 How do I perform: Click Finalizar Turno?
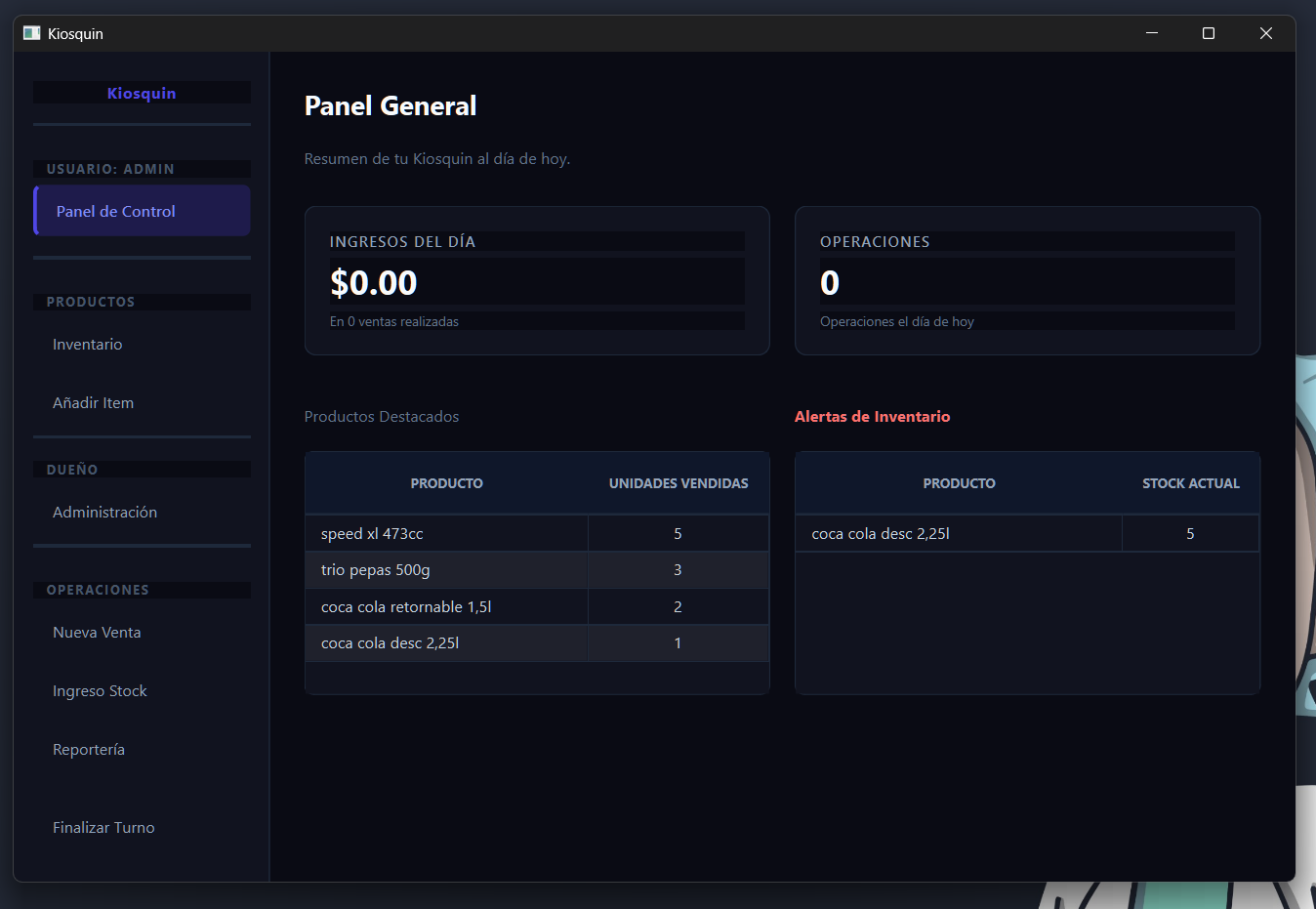(x=103, y=827)
